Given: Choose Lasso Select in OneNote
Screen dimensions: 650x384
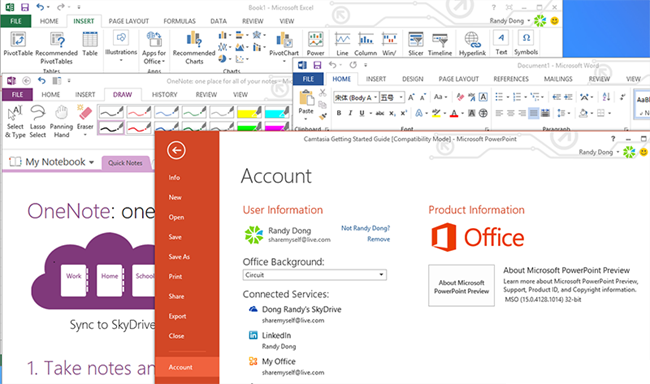Looking at the screenshot, I should (37, 122).
